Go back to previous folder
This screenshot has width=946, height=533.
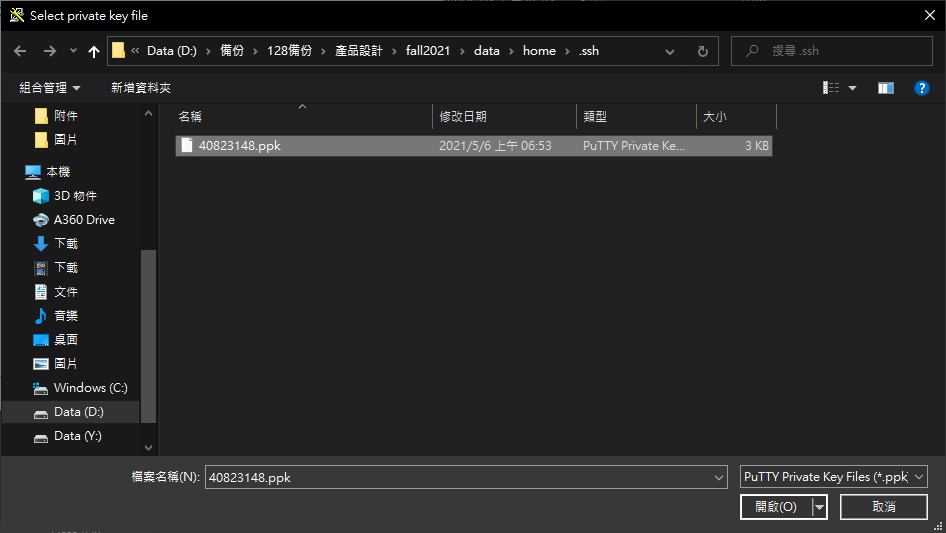point(20,51)
